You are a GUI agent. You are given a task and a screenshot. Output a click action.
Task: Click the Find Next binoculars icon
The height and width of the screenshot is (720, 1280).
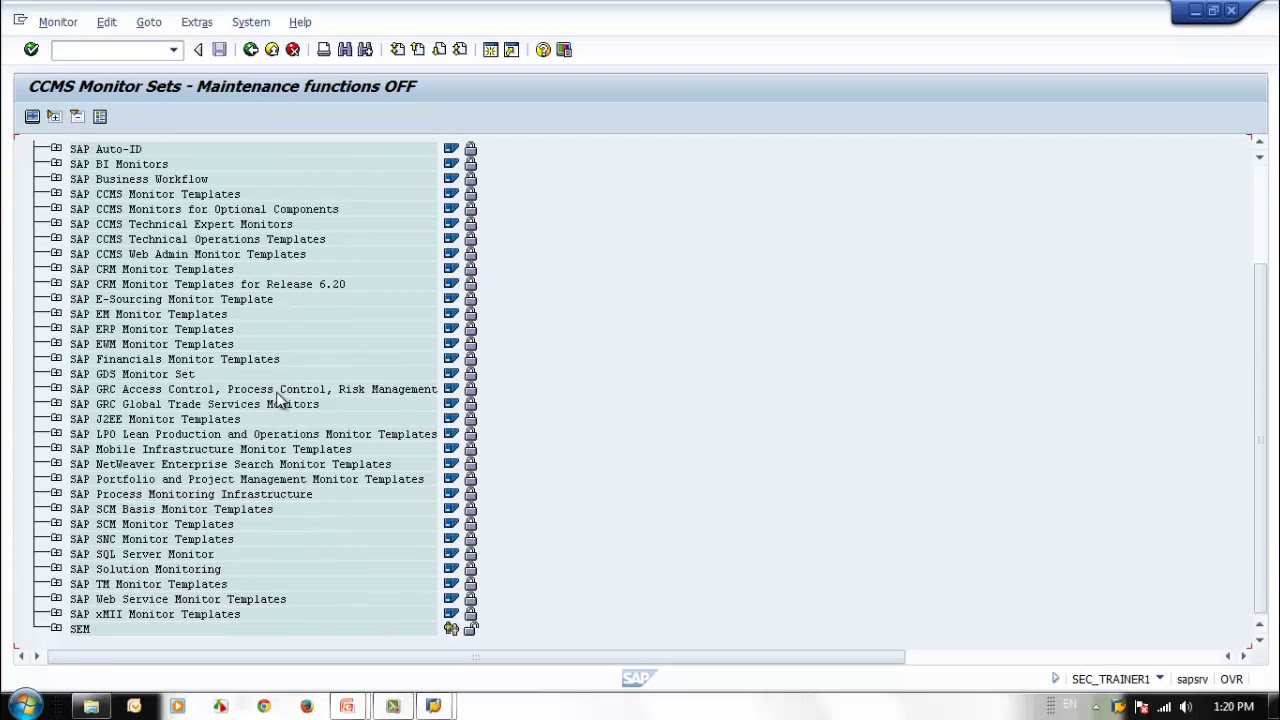pos(366,50)
